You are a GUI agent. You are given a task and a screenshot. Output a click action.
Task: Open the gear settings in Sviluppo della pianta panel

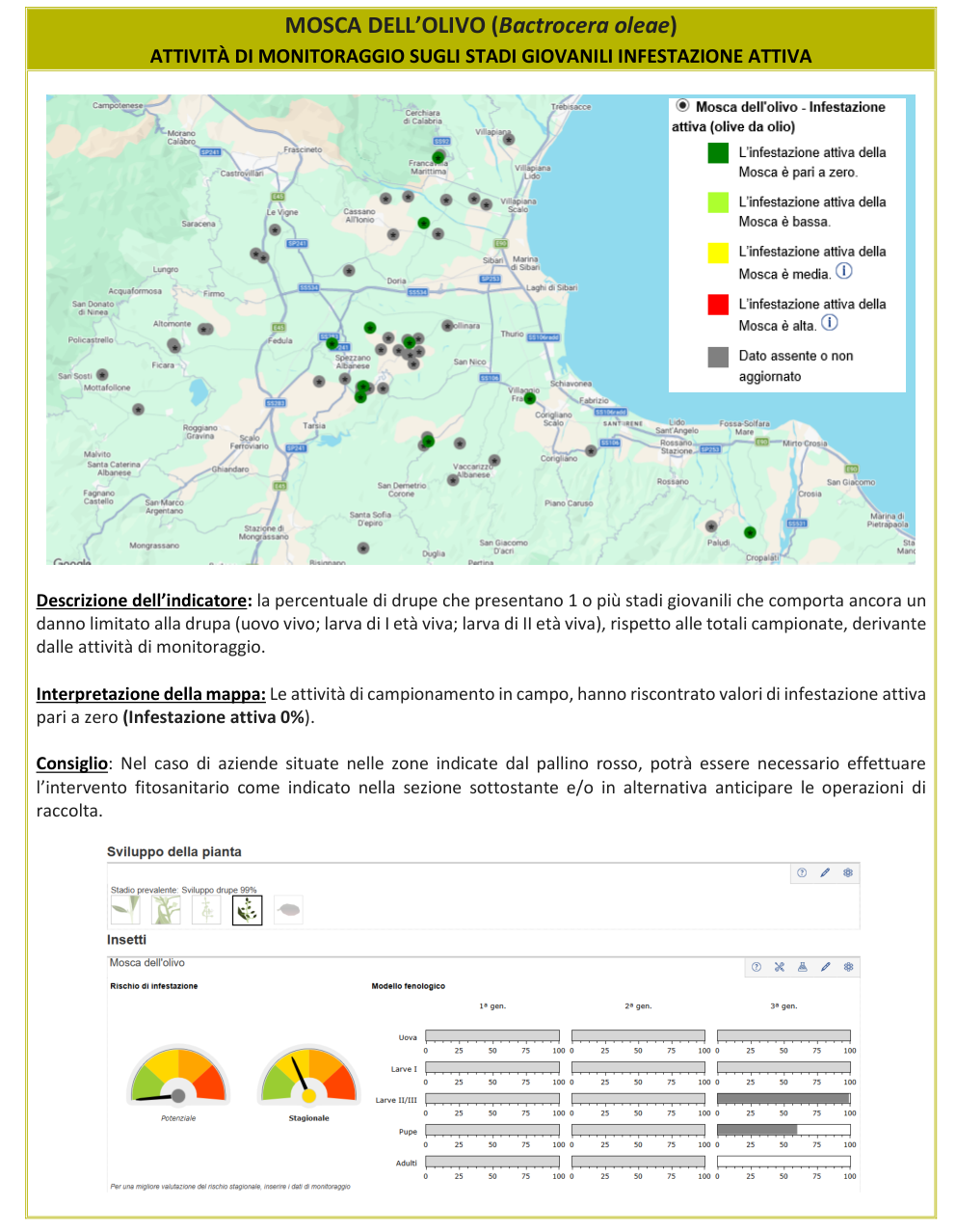click(x=848, y=872)
